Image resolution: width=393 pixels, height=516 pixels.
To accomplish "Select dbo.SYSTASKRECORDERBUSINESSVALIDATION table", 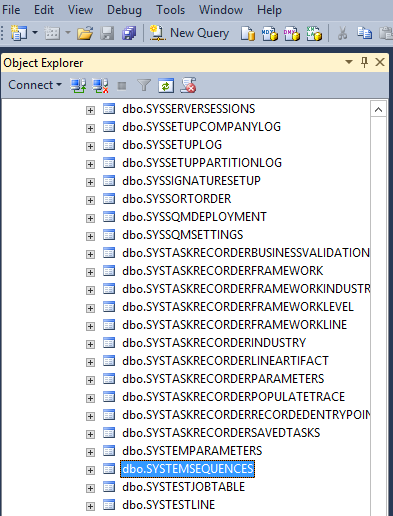I will (246, 253).
